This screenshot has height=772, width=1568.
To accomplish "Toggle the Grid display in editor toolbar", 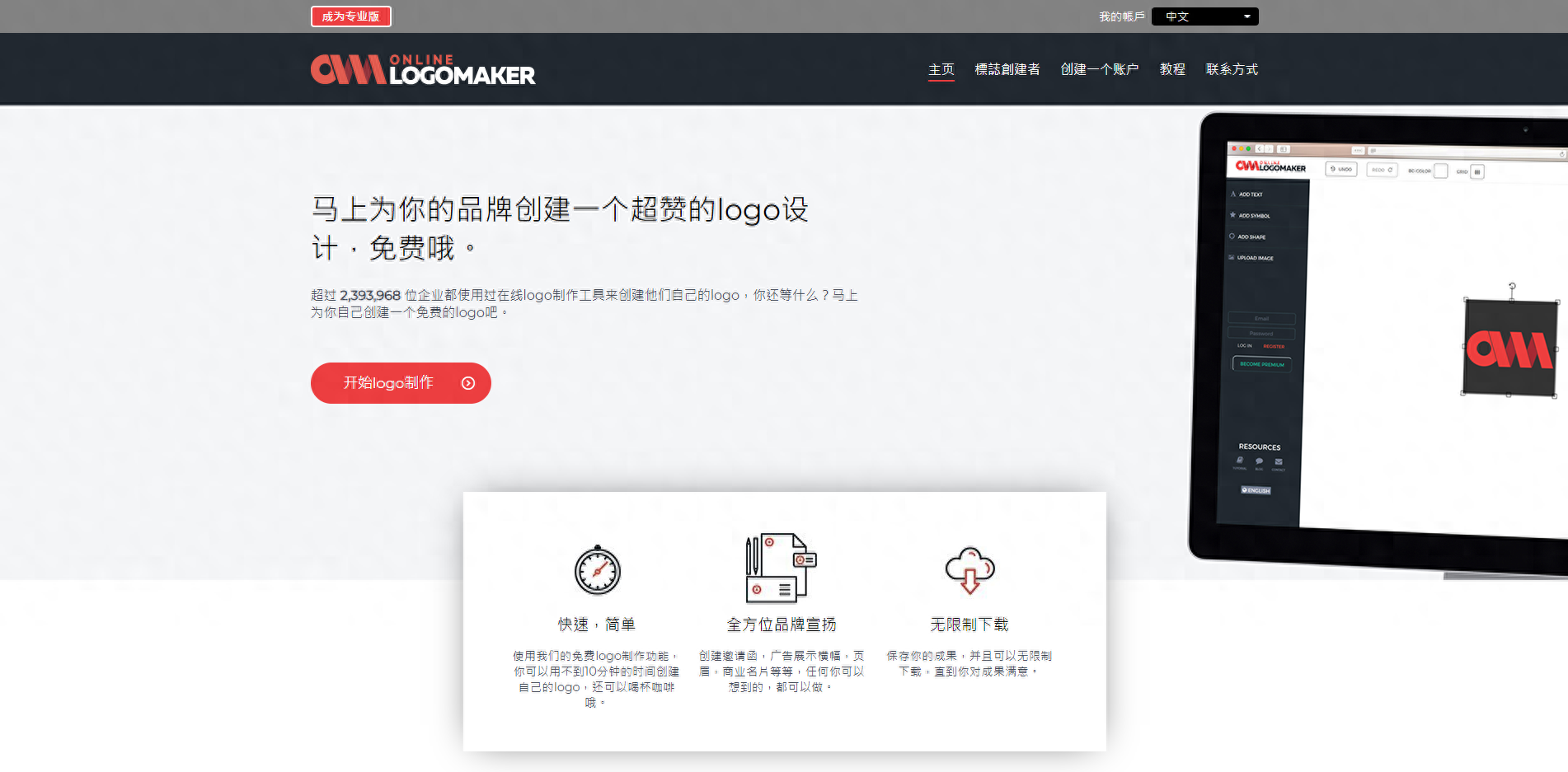I will tap(1477, 171).
